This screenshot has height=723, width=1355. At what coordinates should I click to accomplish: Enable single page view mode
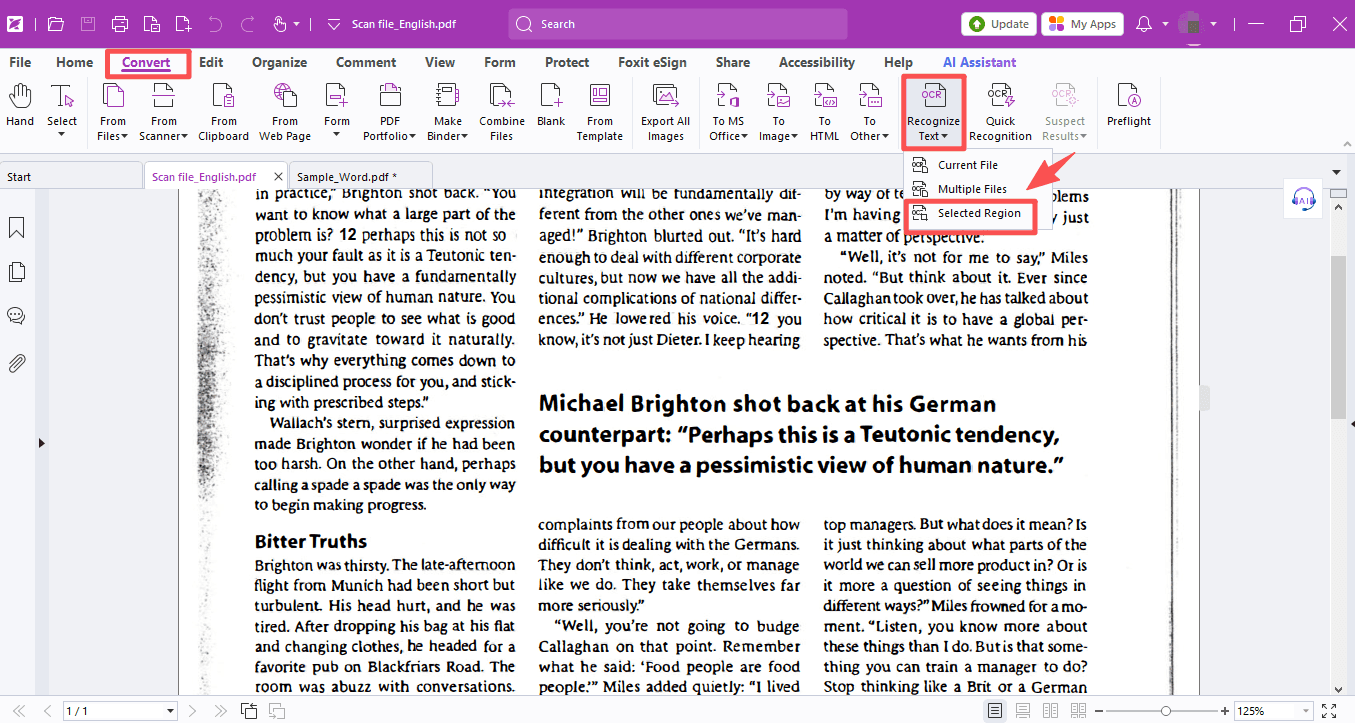point(995,711)
